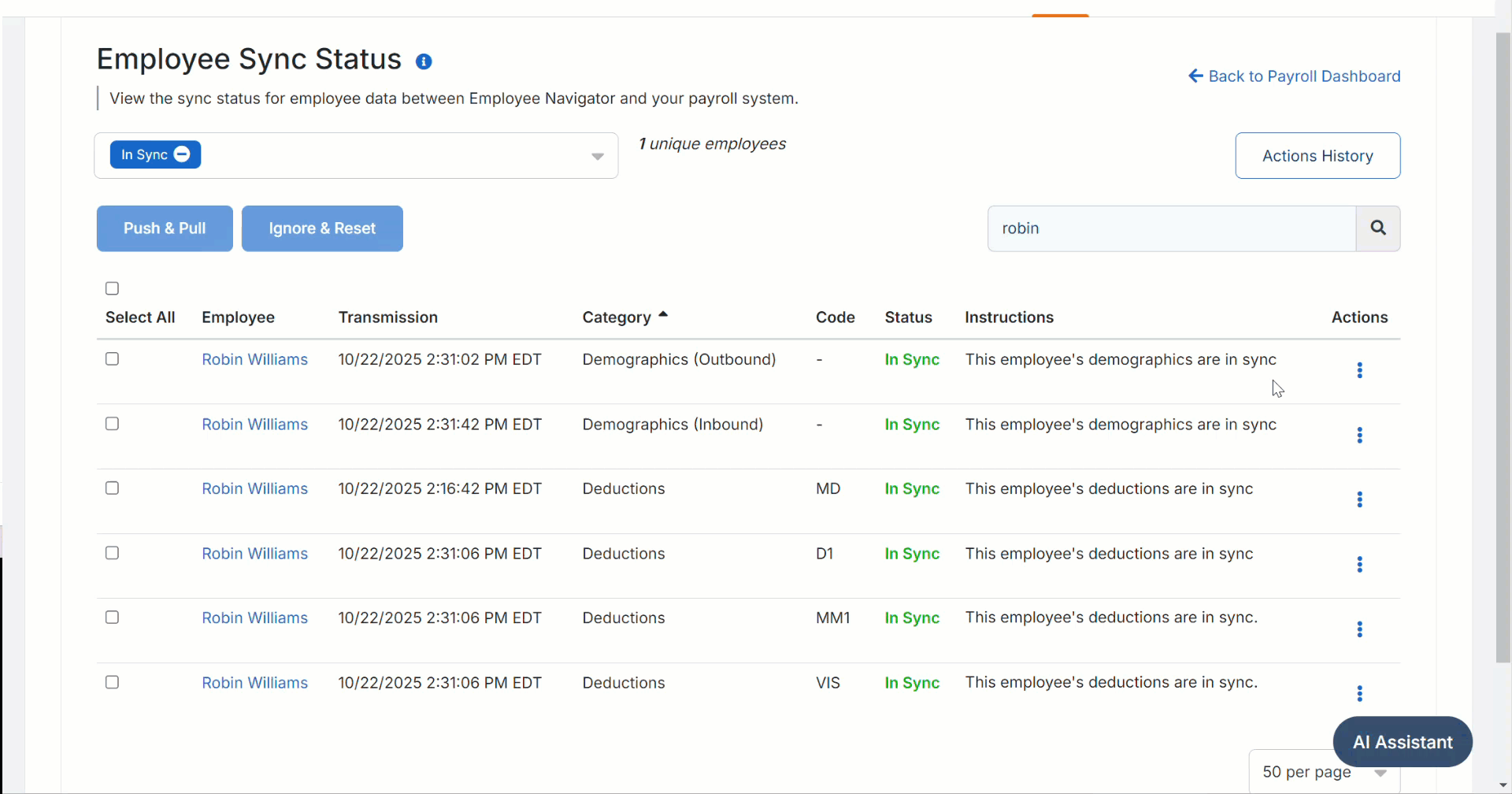Viewport: 1512px width, 794px height.
Task: Open actions menu for D1 deductions row
Action: coord(1359,564)
